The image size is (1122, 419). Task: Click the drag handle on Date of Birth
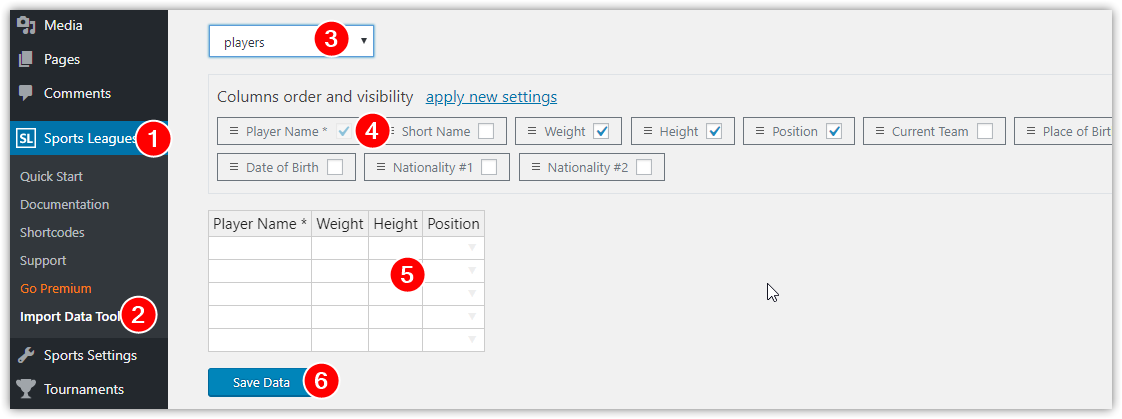pos(234,167)
